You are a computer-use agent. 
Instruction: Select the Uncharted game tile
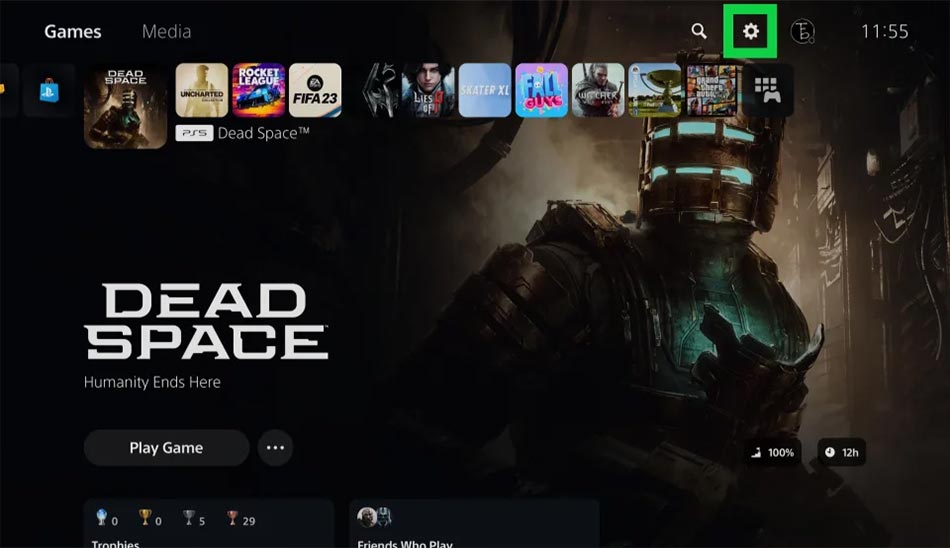(x=202, y=90)
